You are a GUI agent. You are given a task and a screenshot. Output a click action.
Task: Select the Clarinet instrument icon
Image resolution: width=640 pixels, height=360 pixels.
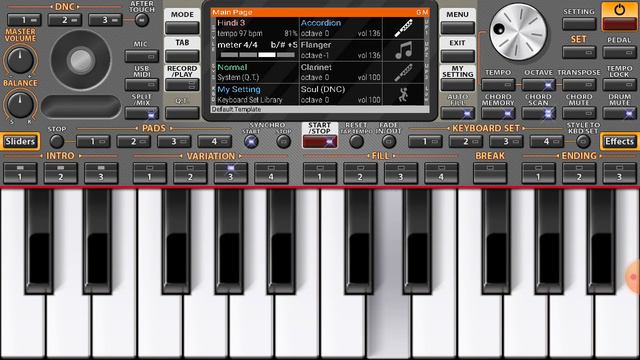pos(404,72)
